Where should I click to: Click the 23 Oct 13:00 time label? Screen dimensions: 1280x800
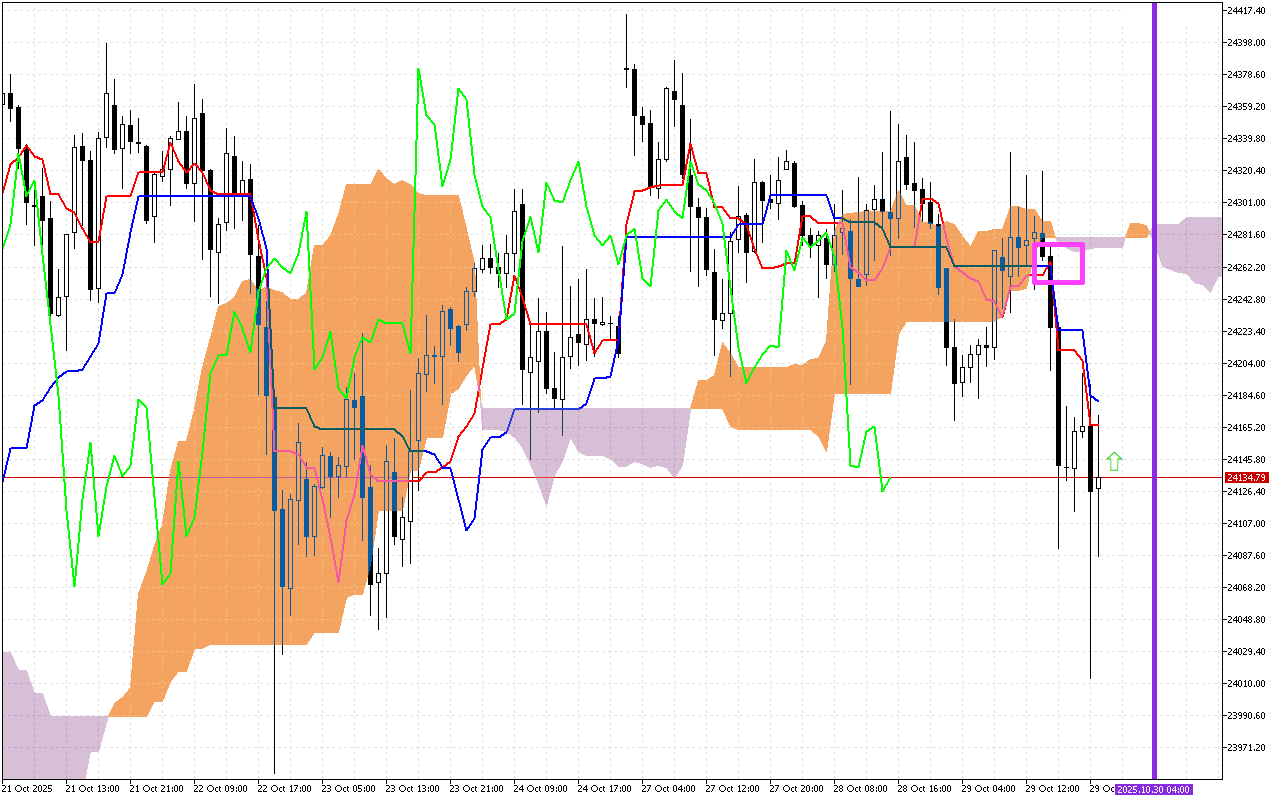tap(413, 789)
